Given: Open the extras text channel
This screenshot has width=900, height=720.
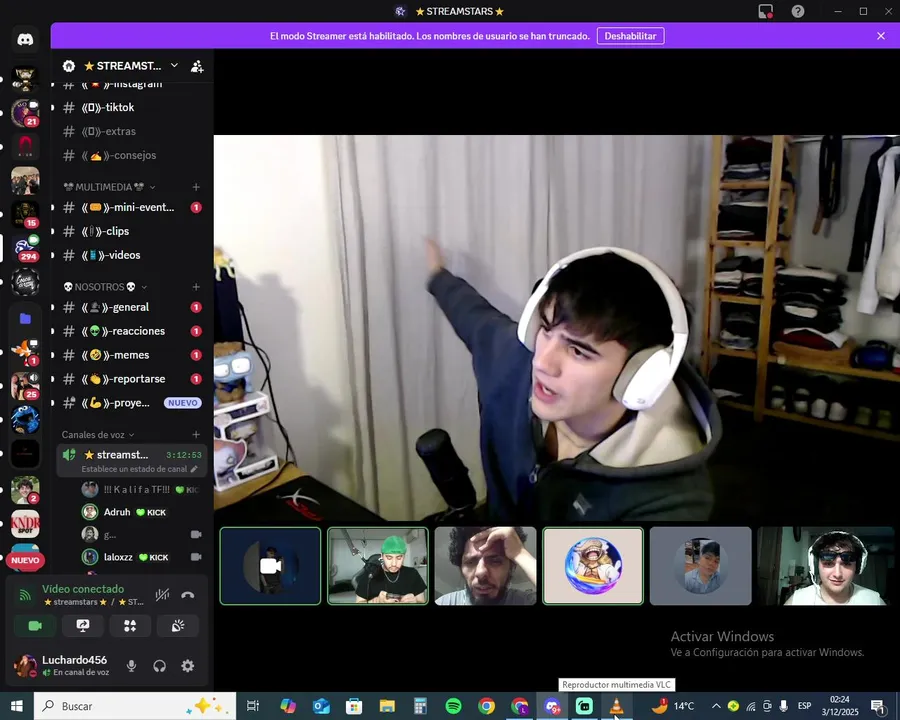Looking at the screenshot, I should (131, 131).
